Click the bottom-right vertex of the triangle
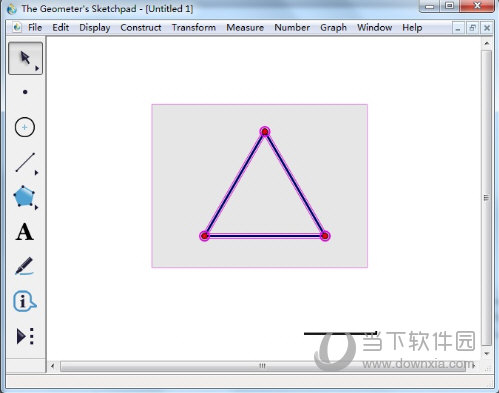The height and width of the screenshot is (393, 499). pos(325,236)
